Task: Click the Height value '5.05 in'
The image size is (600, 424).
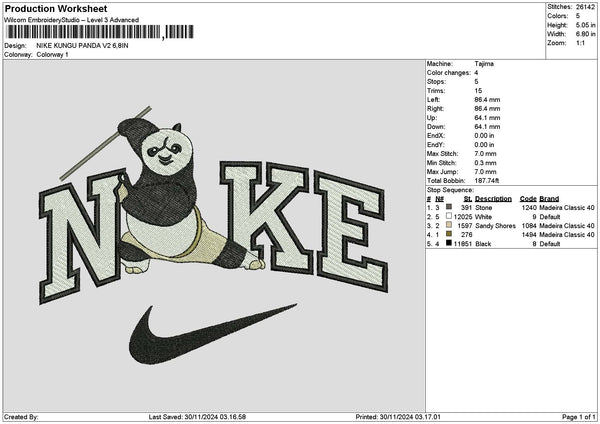Action: 585,25
